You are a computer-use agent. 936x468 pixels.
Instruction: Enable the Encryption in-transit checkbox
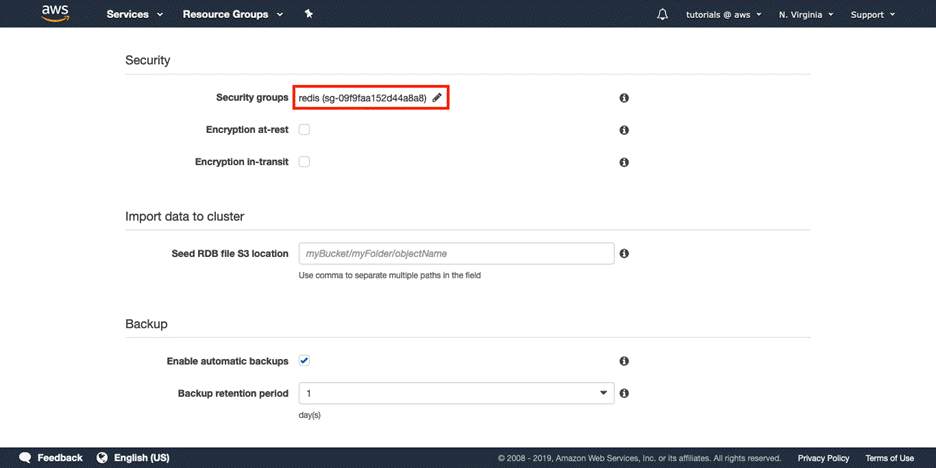[x=304, y=162]
